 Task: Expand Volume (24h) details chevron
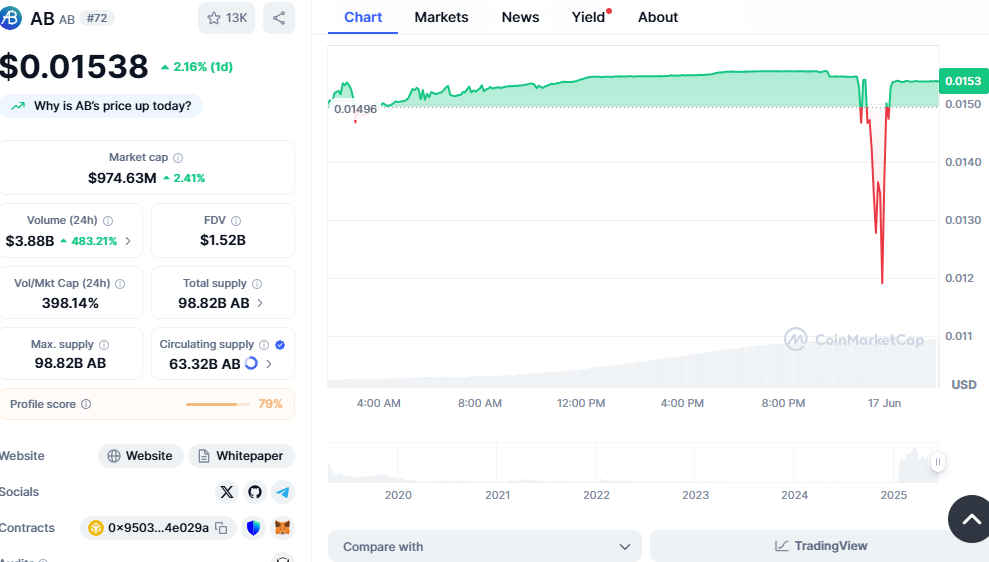point(128,241)
